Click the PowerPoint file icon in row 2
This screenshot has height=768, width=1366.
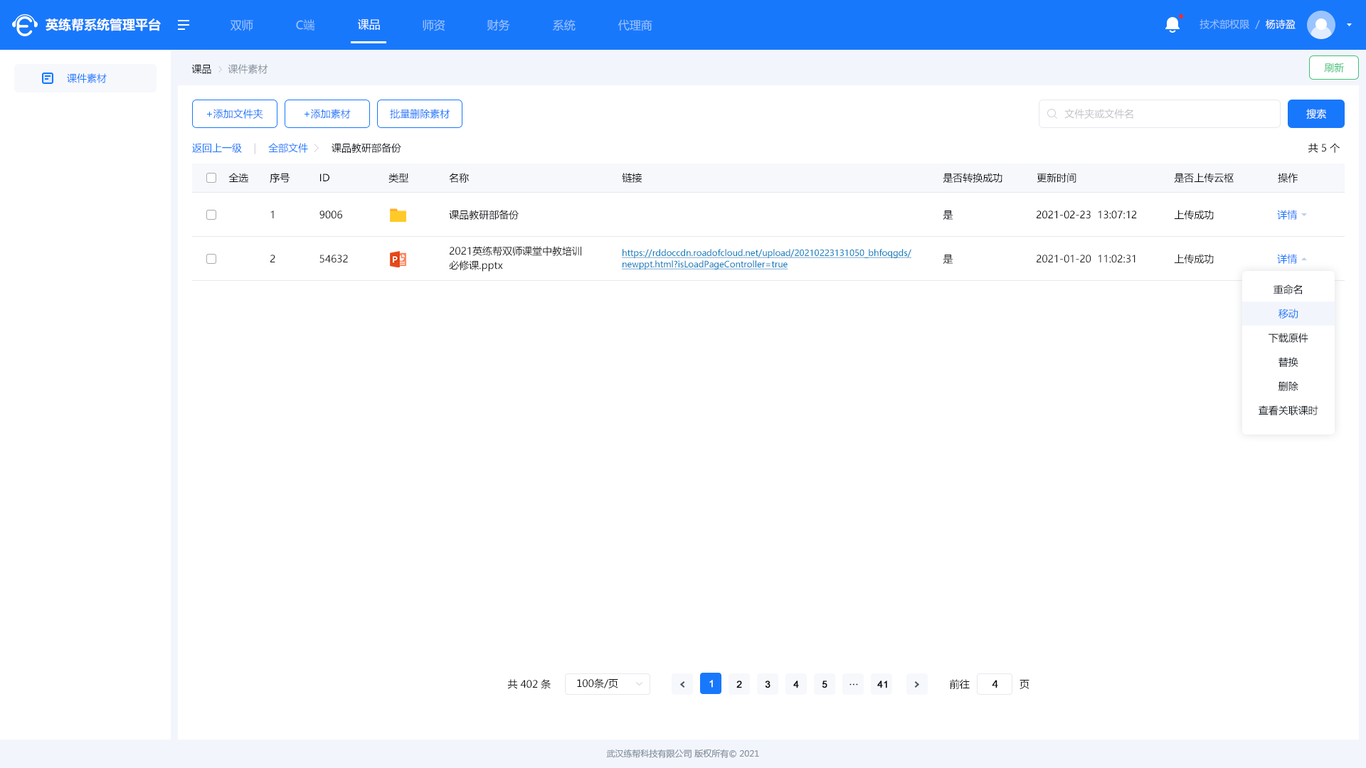click(x=398, y=259)
